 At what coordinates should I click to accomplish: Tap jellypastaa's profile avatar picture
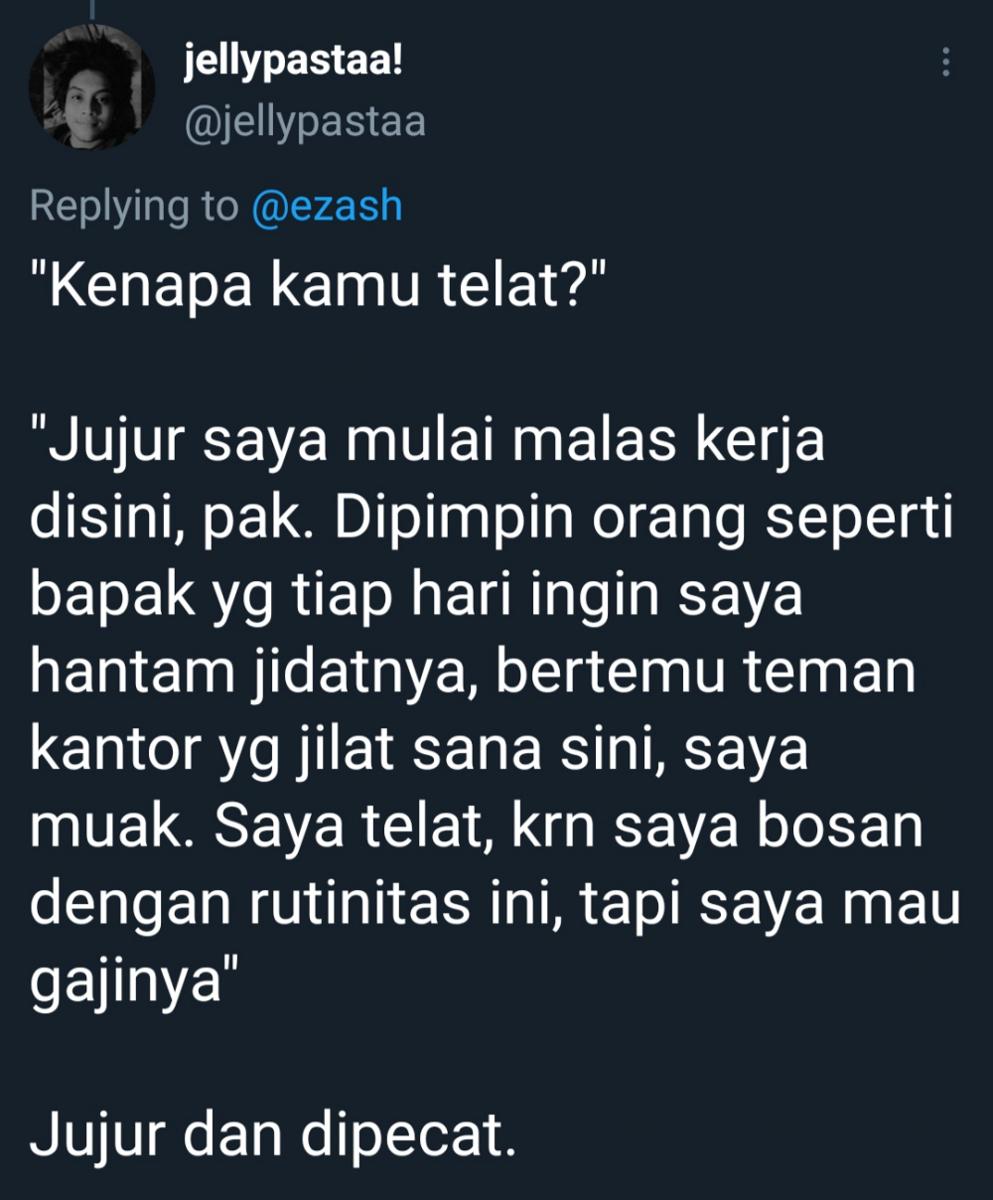point(92,89)
